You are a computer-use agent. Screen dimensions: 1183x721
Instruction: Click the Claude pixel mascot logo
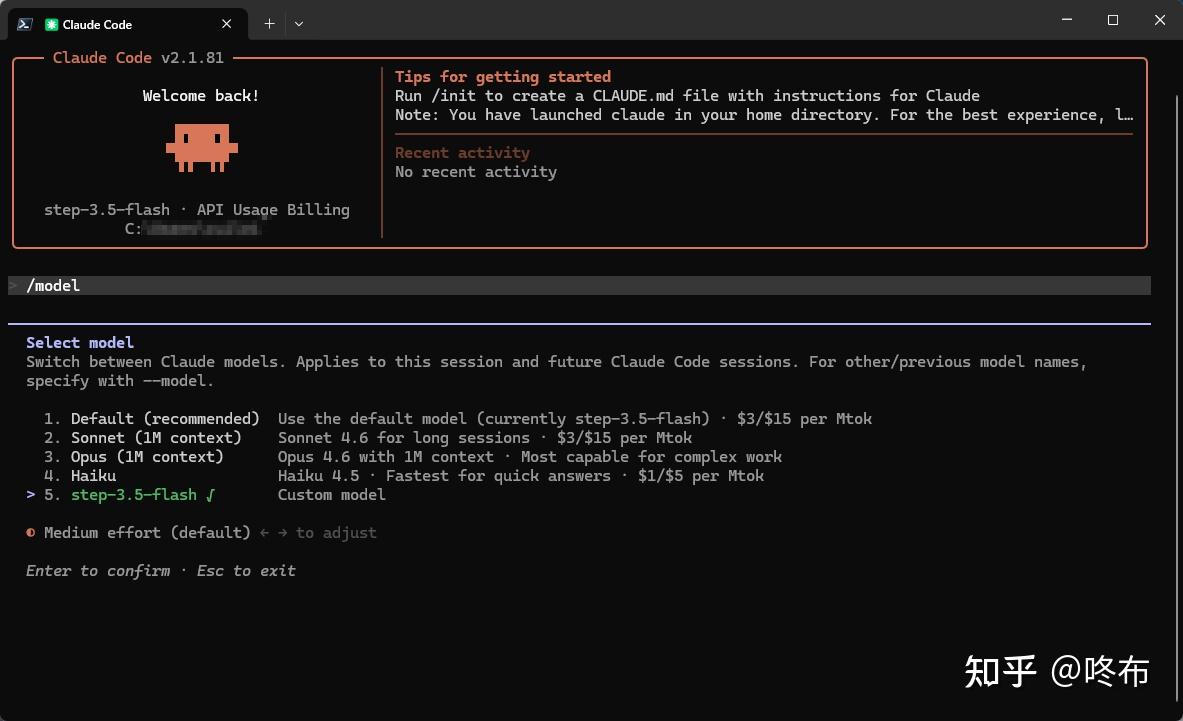coord(201,148)
